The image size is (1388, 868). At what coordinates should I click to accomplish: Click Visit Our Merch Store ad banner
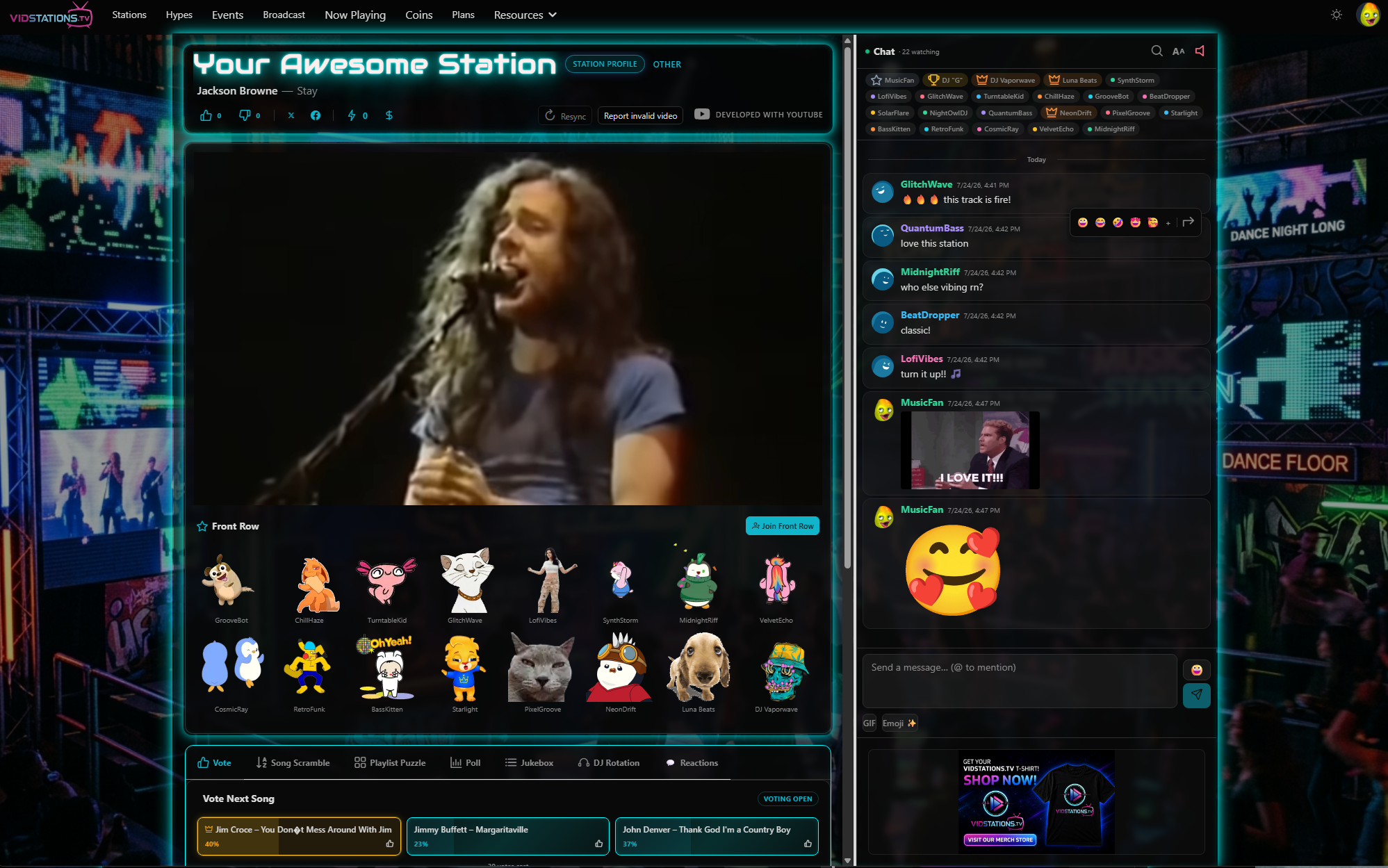pos(1036,801)
